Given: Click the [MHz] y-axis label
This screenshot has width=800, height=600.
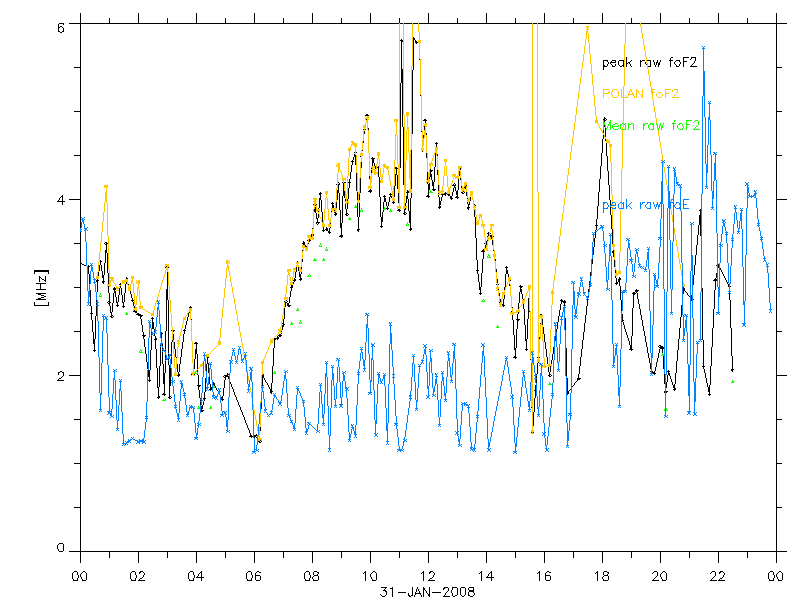Looking at the screenshot, I should click(x=40, y=288).
